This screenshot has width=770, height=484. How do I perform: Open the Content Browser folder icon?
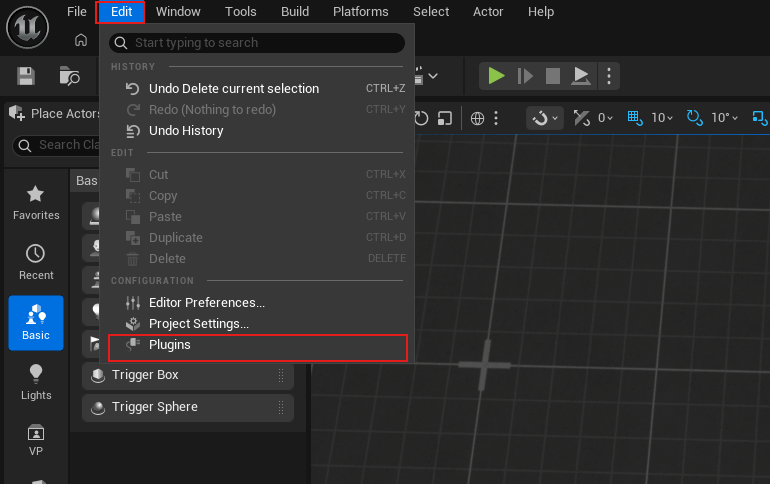[69, 76]
